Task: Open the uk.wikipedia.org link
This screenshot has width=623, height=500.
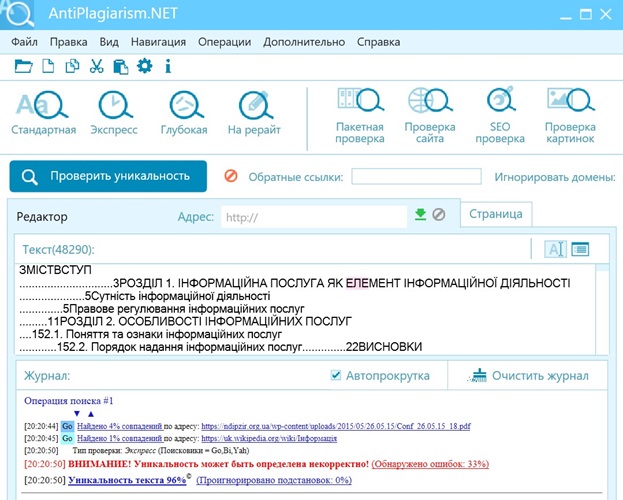Action: coord(269,438)
